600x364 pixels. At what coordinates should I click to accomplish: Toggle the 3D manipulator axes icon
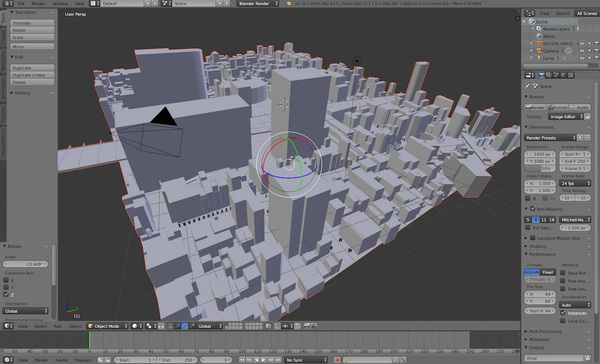tap(170, 326)
